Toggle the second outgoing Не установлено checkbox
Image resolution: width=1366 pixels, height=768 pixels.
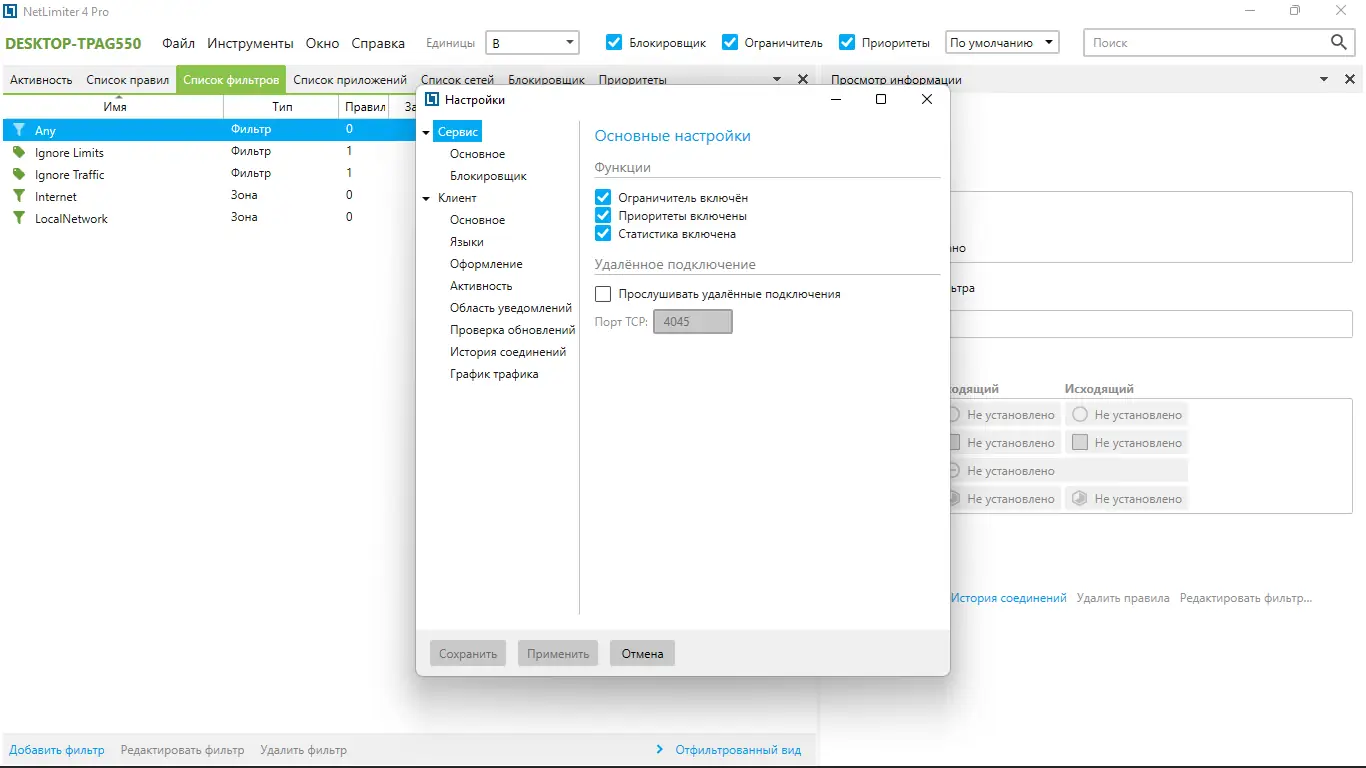coord(1080,442)
